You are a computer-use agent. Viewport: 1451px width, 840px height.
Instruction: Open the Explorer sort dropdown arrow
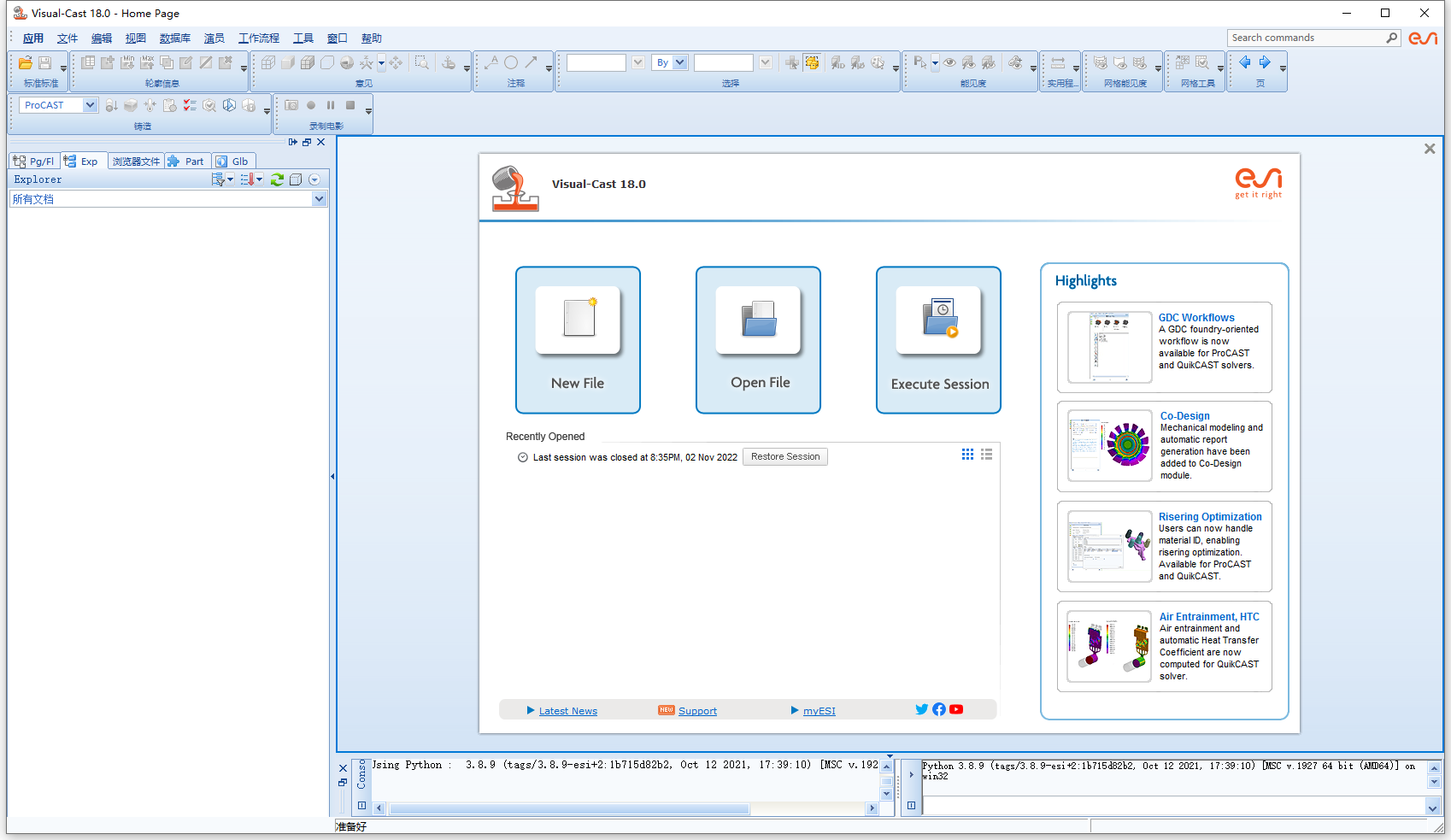point(260,179)
